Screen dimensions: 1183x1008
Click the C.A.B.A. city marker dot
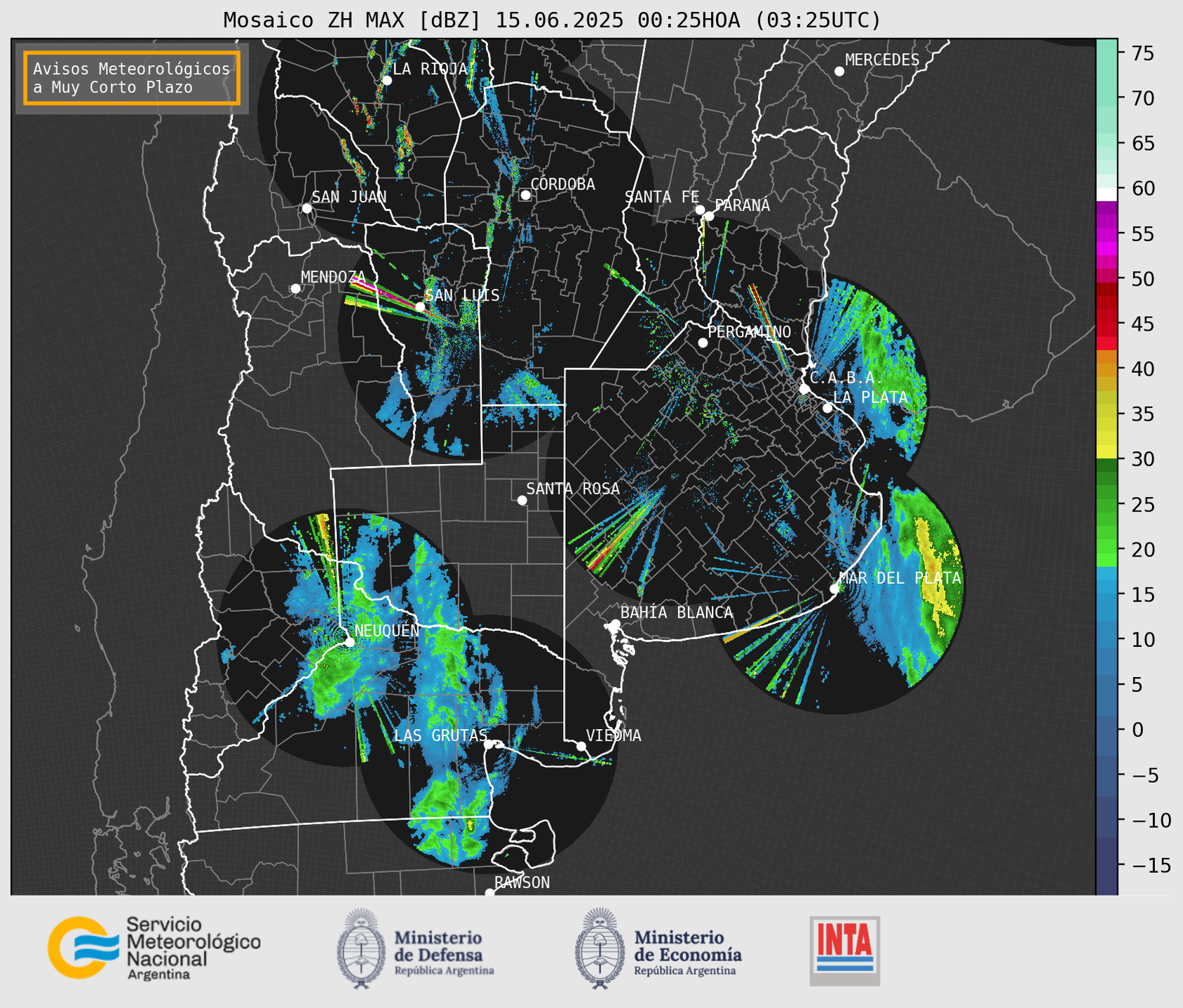[804, 388]
